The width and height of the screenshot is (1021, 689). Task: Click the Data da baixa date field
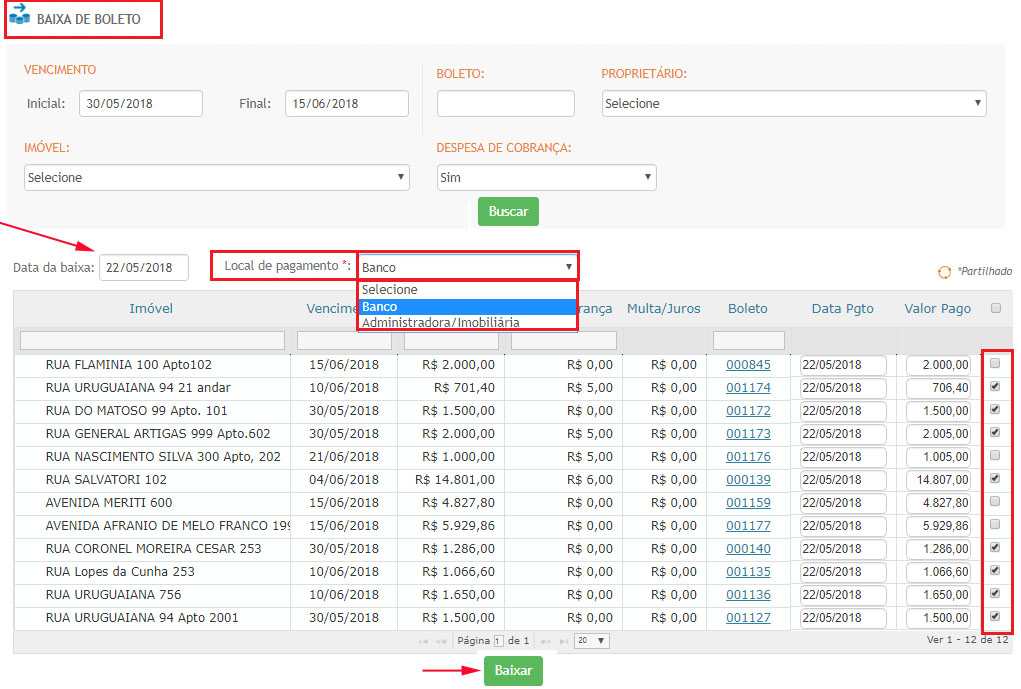(x=143, y=267)
